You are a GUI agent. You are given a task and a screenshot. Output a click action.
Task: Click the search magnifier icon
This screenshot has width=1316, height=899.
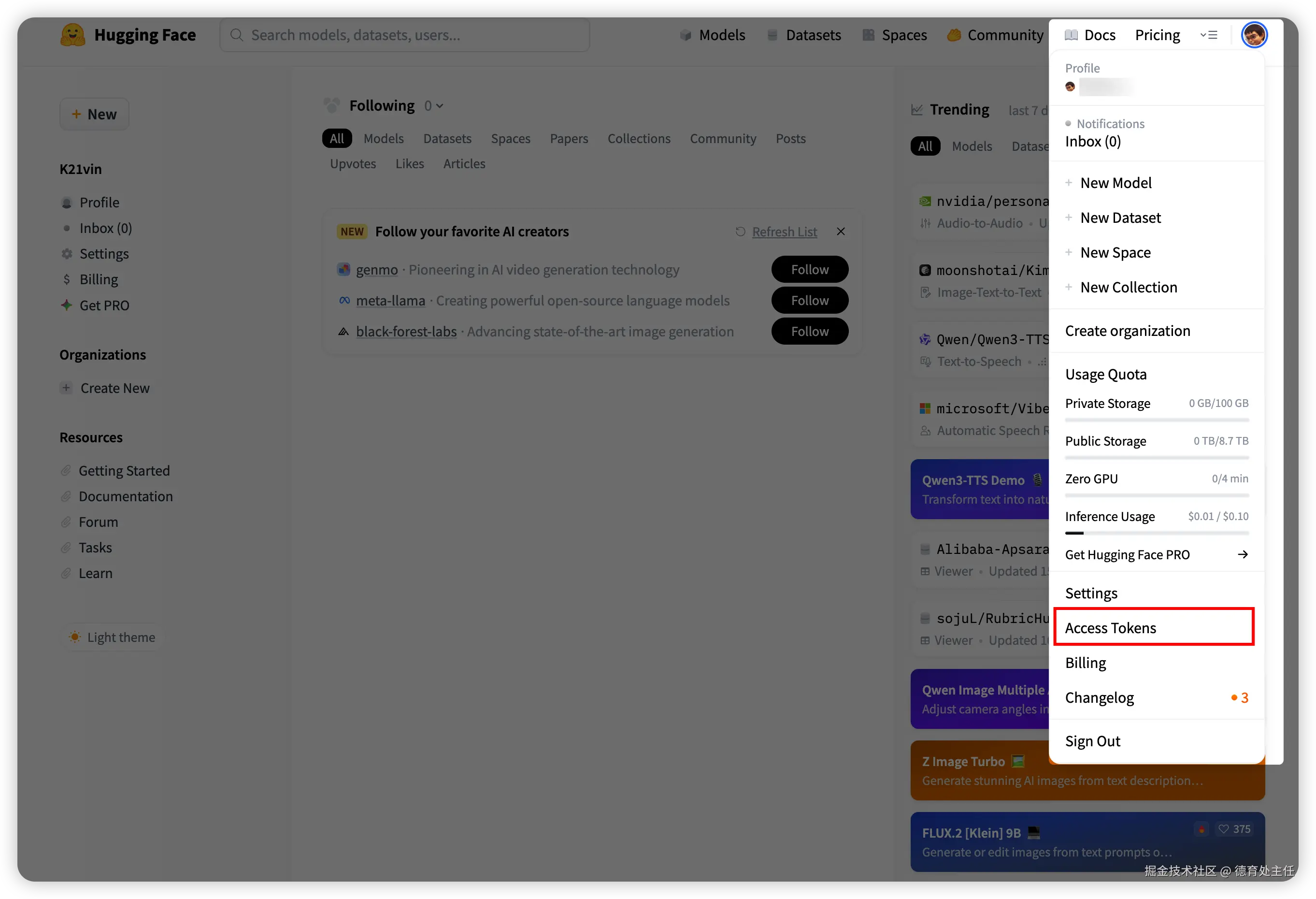(237, 35)
